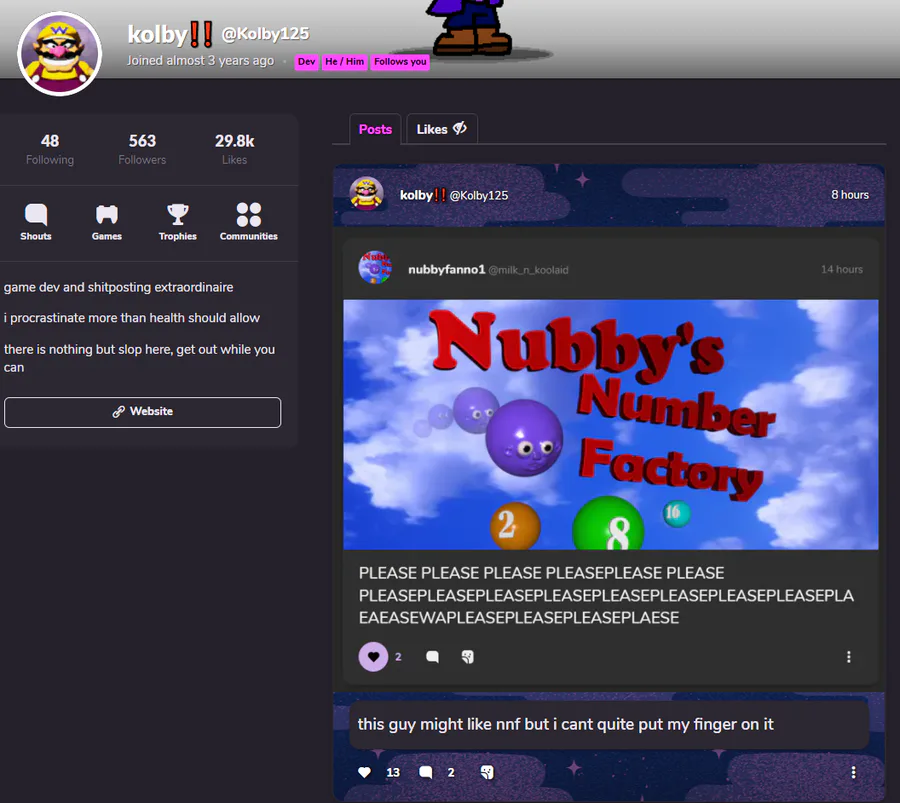Screen dimensions: 900x803
Task: Open the Website link button
Action: tap(142, 412)
